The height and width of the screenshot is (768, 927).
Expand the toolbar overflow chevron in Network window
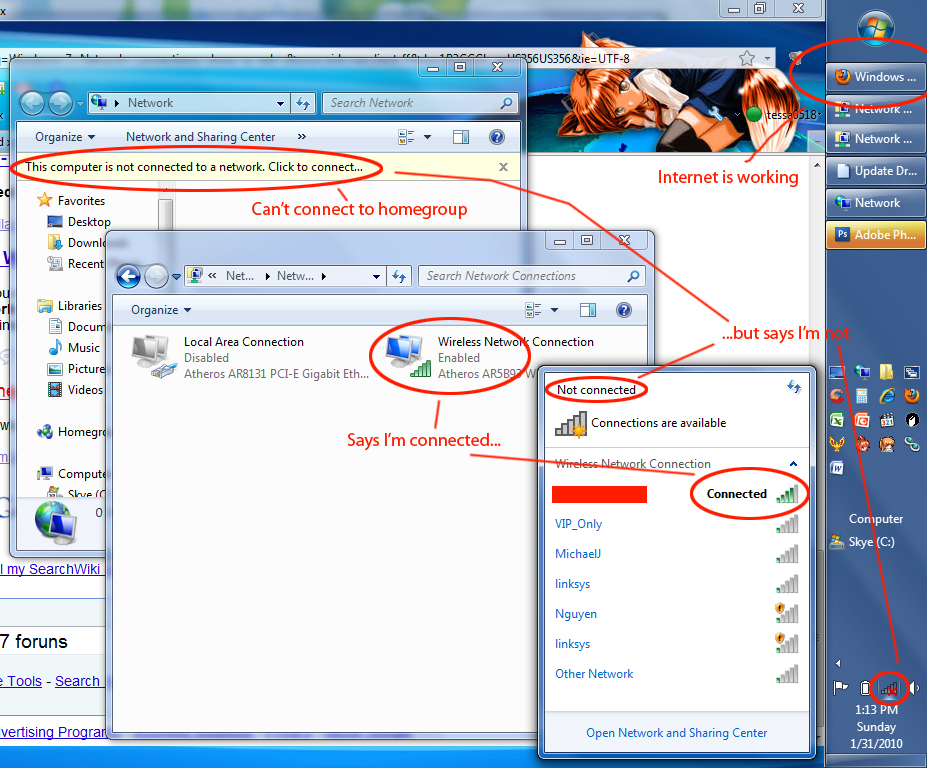click(302, 137)
